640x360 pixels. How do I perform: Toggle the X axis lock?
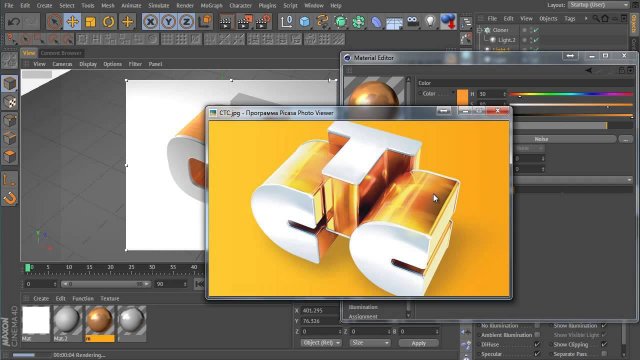[x=150, y=22]
